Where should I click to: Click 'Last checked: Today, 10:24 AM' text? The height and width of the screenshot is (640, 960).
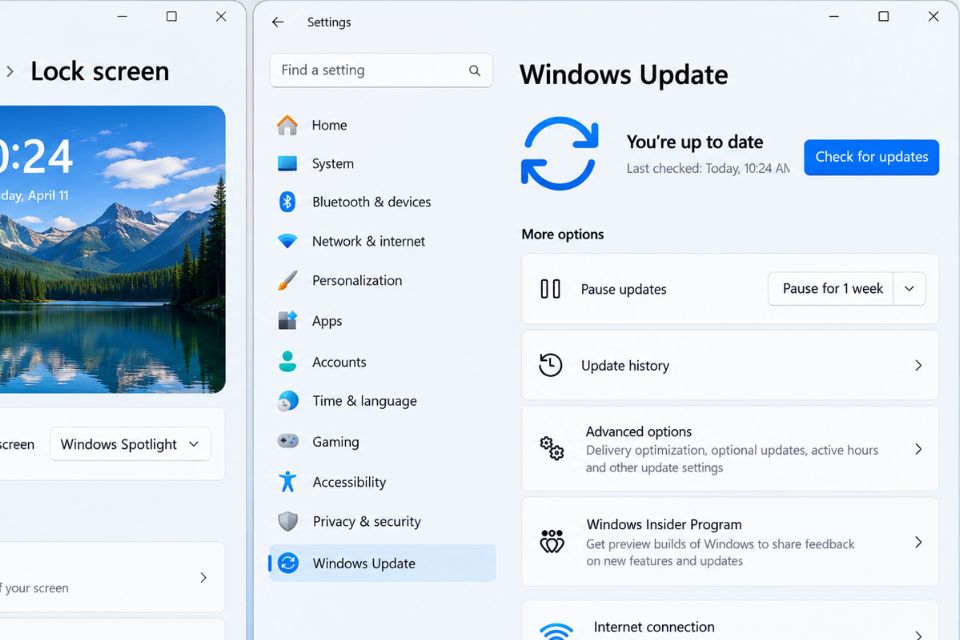pyautogui.click(x=708, y=168)
